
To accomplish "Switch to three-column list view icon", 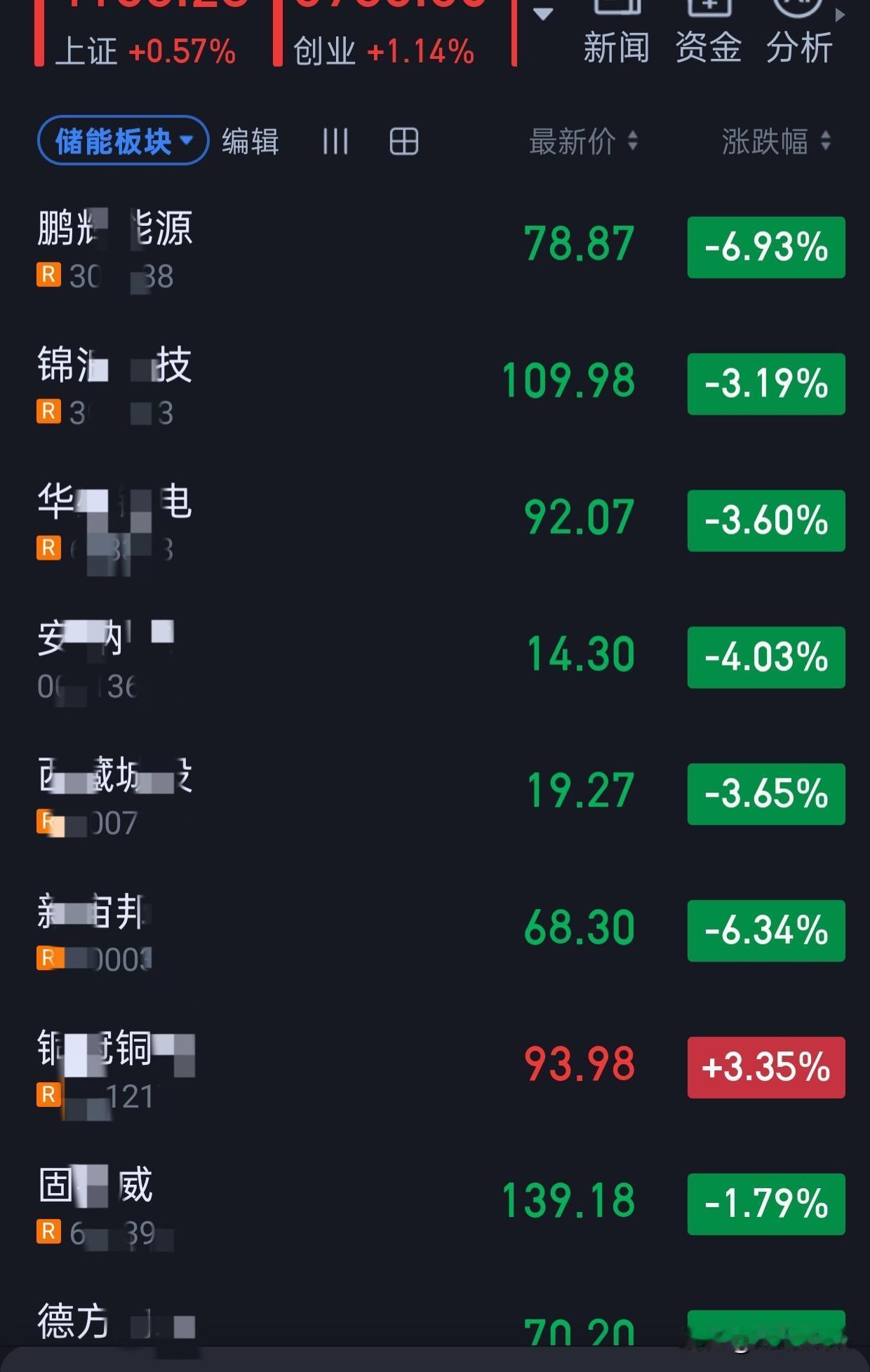I will pos(335,142).
